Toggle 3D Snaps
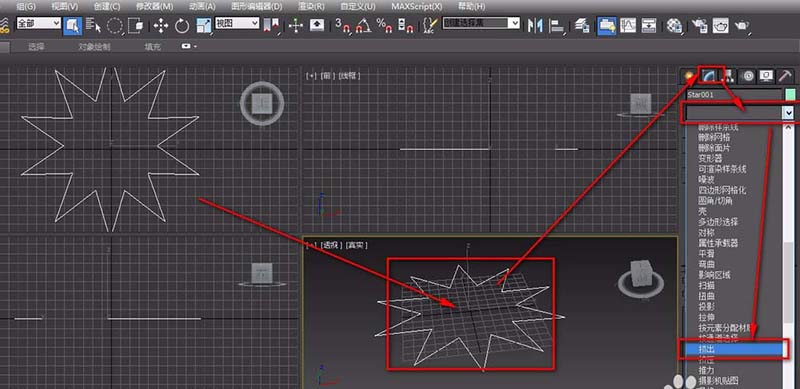800x389 pixels. (x=343, y=26)
